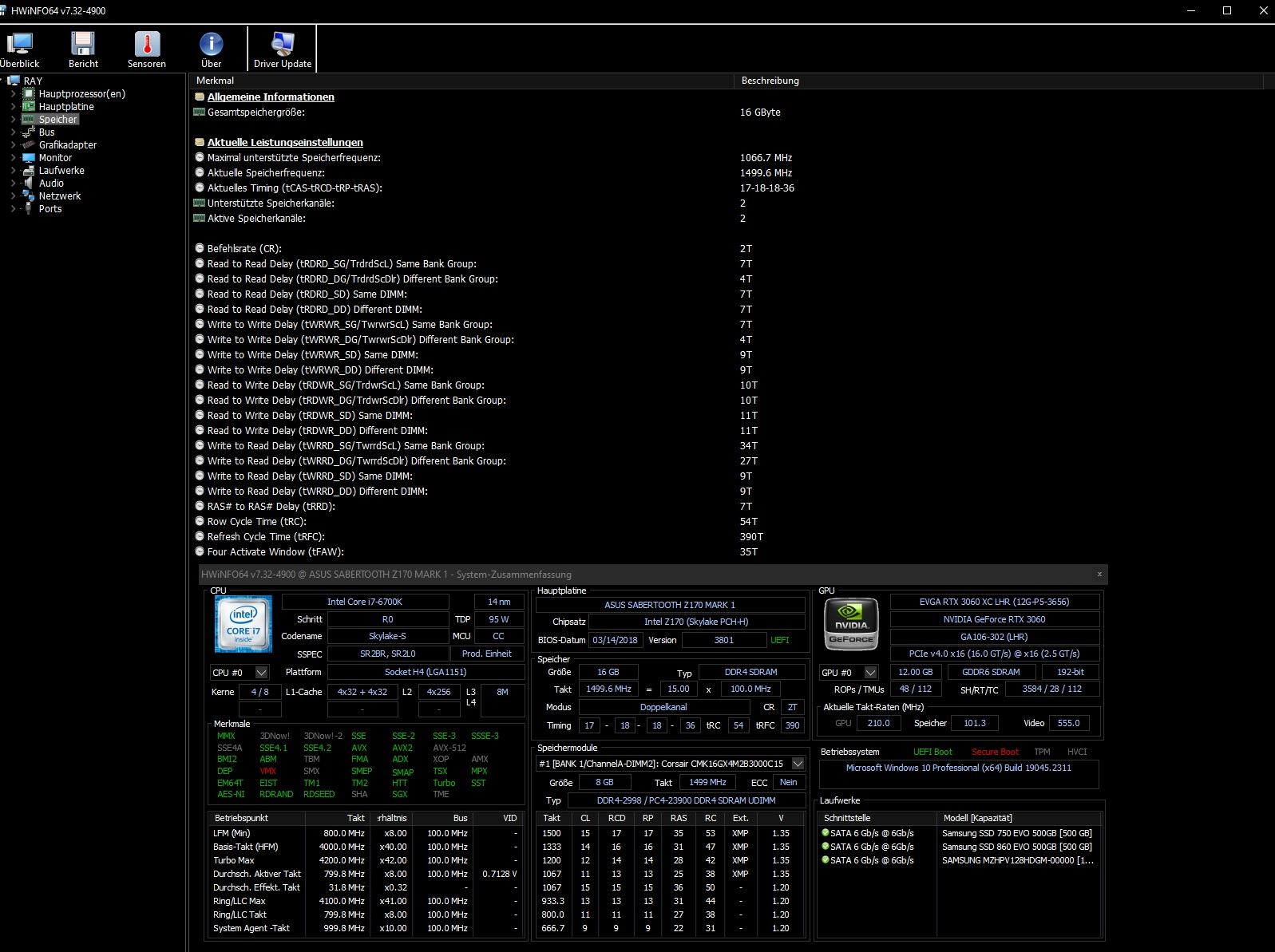
Task: Open the GPU #0 selector dropdown
Action: point(871,673)
